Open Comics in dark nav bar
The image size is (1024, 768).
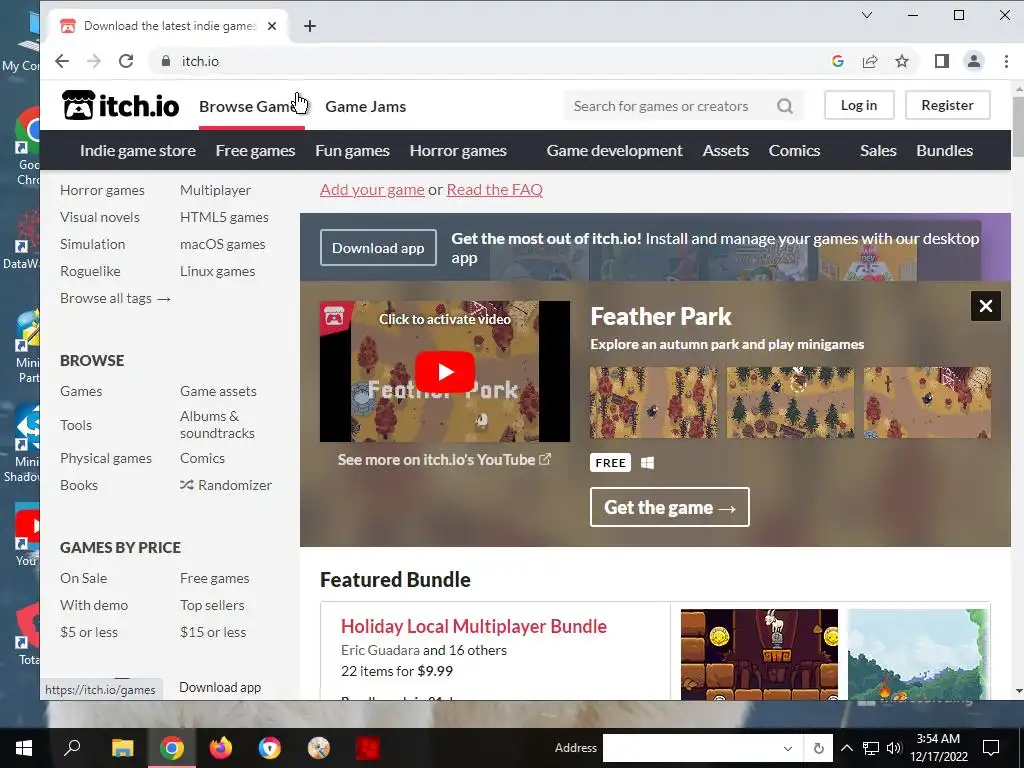794,151
